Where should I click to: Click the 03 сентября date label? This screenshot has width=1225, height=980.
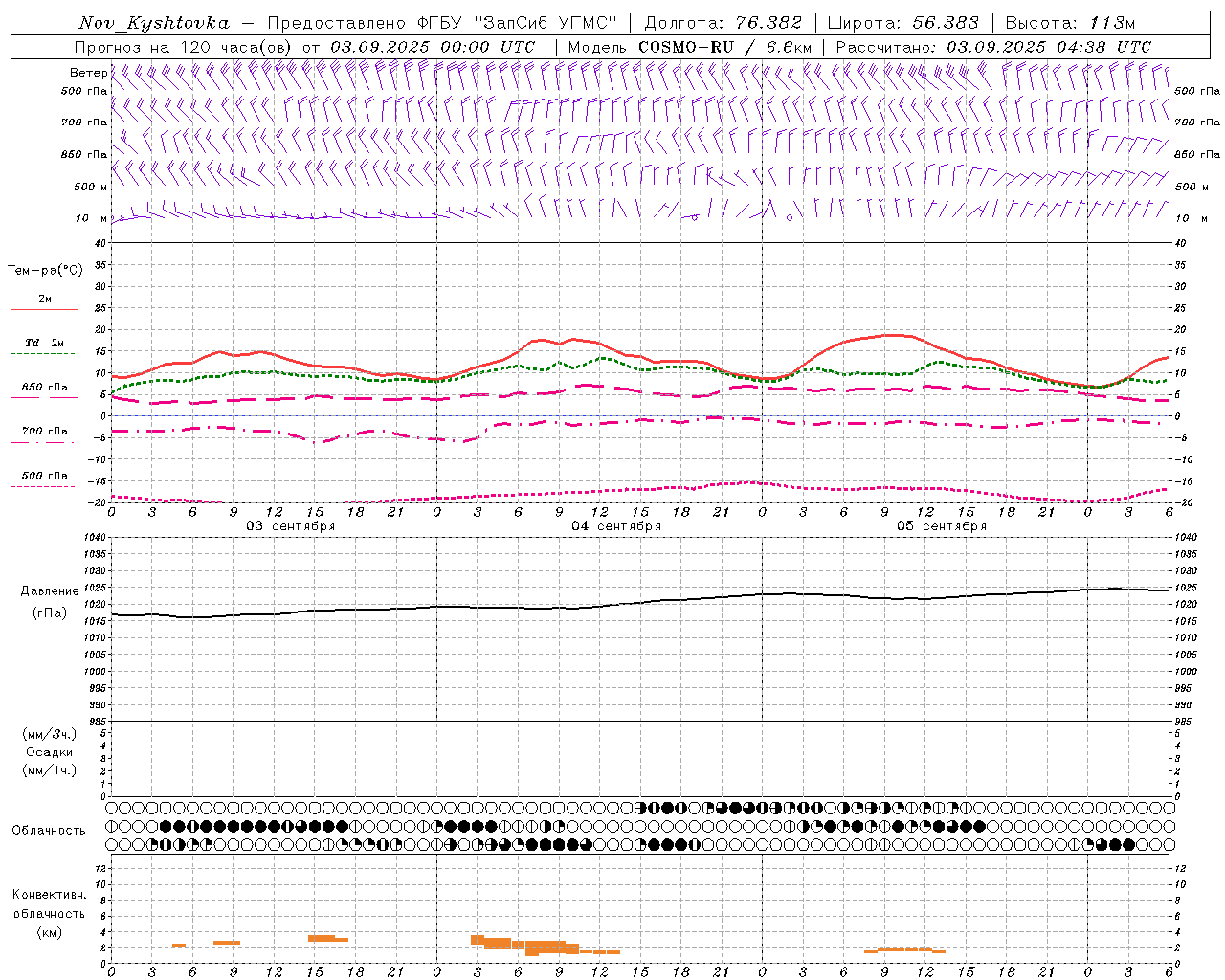pyautogui.click(x=291, y=526)
